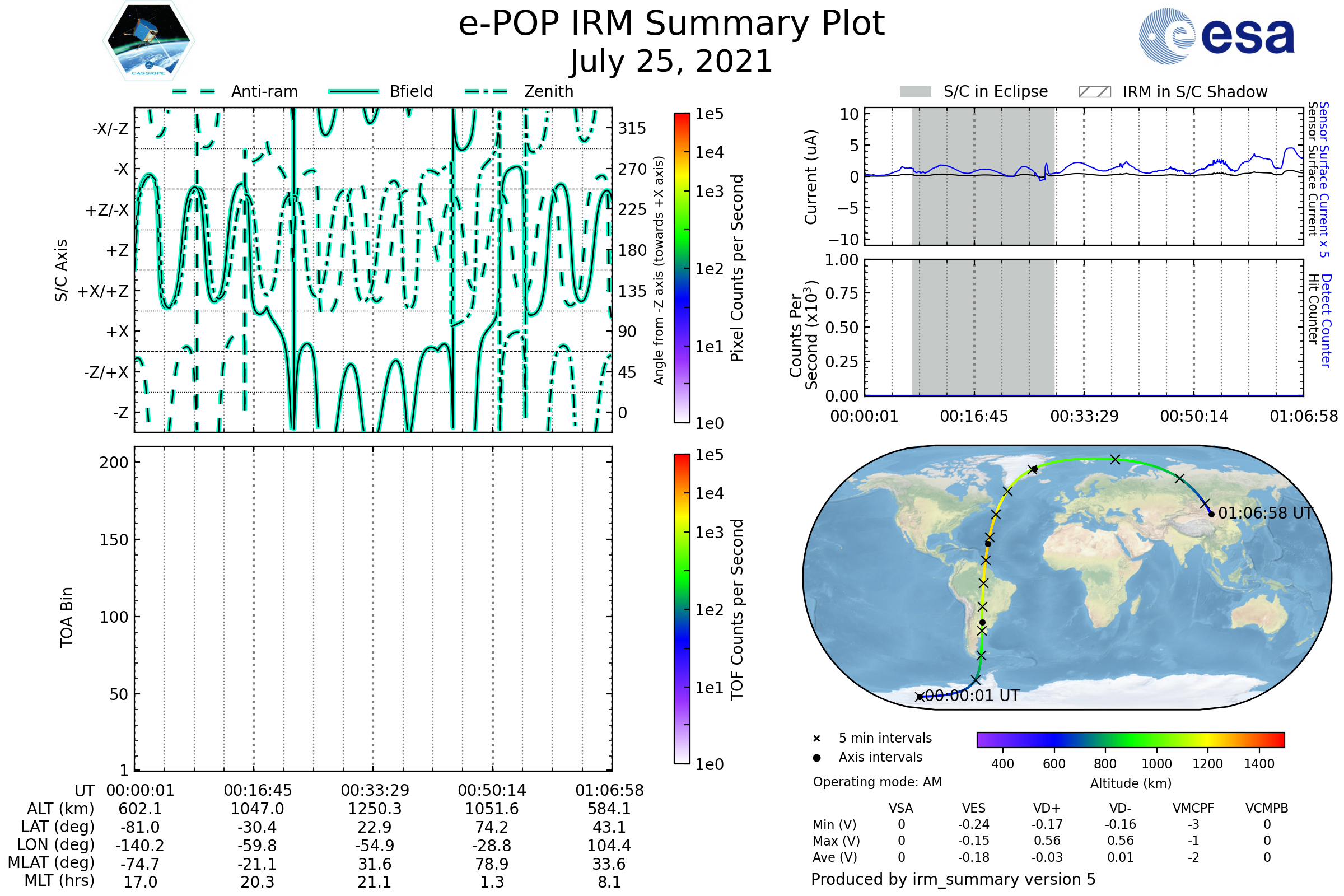This screenshot has height=896, width=1344.
Task: Click the Operating mode: AM text
Action: [877, 782]
